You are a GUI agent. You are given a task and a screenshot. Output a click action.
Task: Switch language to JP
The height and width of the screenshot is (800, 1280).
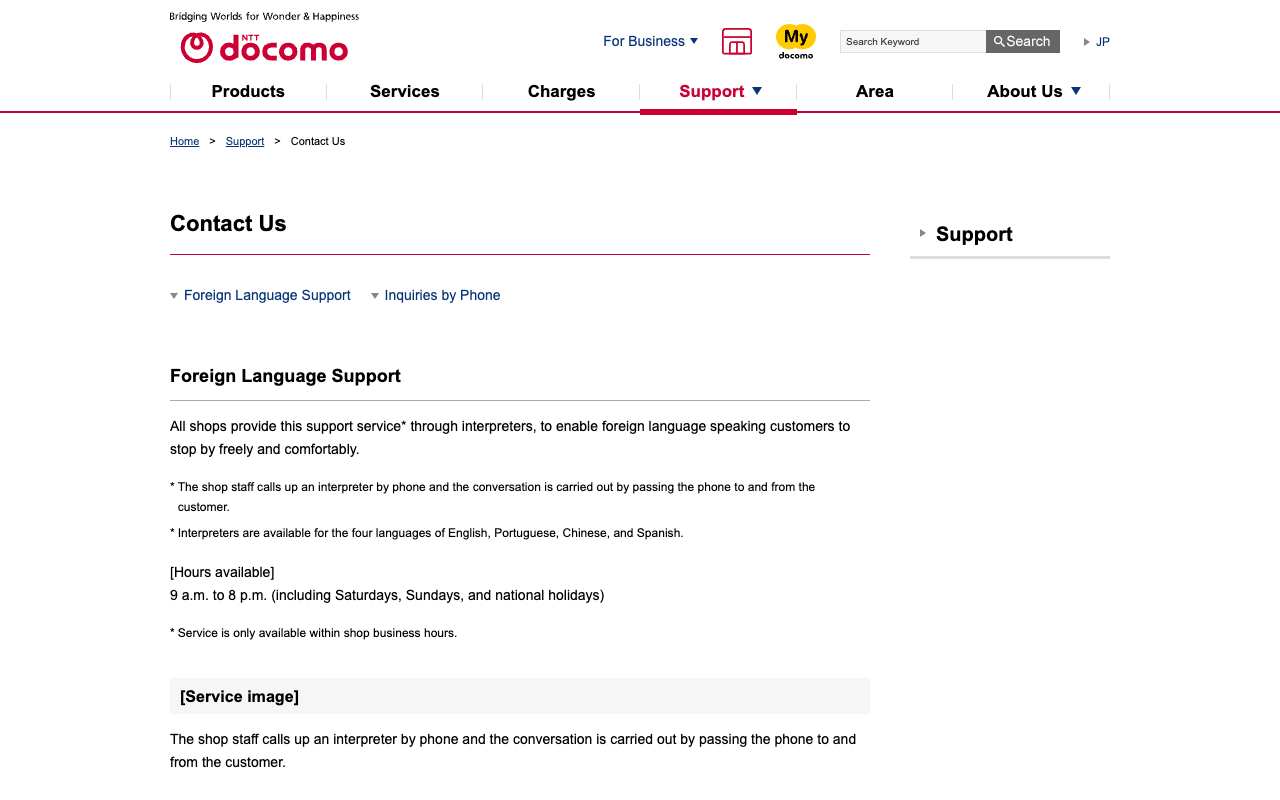coord(1103,42)
